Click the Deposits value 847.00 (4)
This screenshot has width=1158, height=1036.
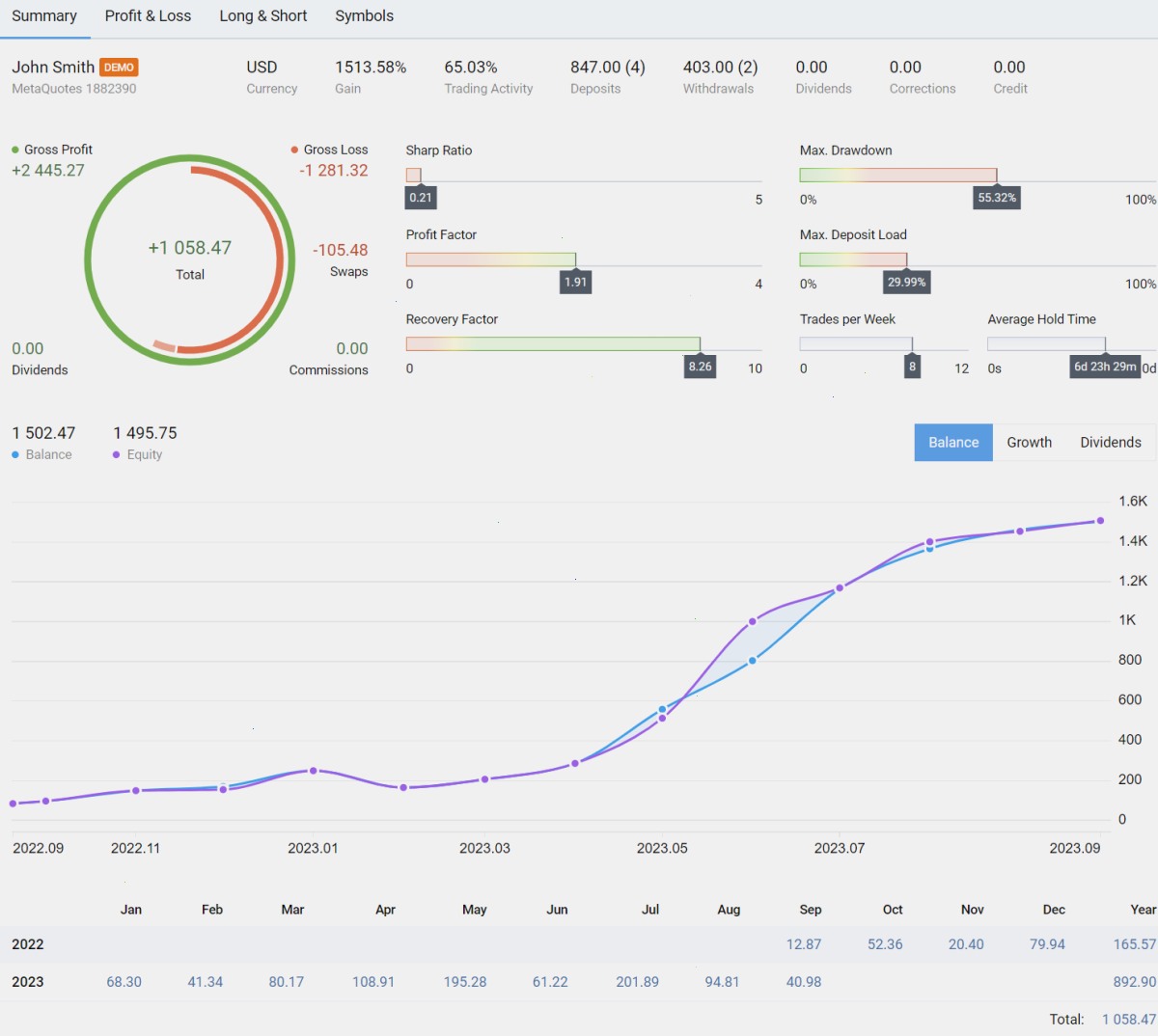coord(608,67)
